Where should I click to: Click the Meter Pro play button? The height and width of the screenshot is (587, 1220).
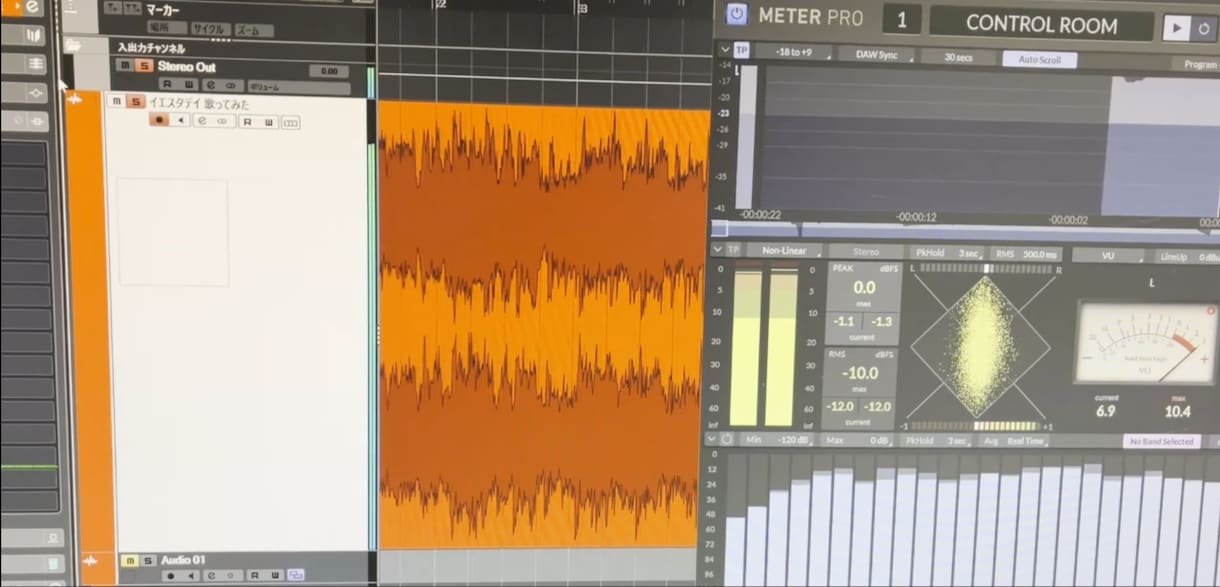pyautogui.click(x=1175, y=29)
